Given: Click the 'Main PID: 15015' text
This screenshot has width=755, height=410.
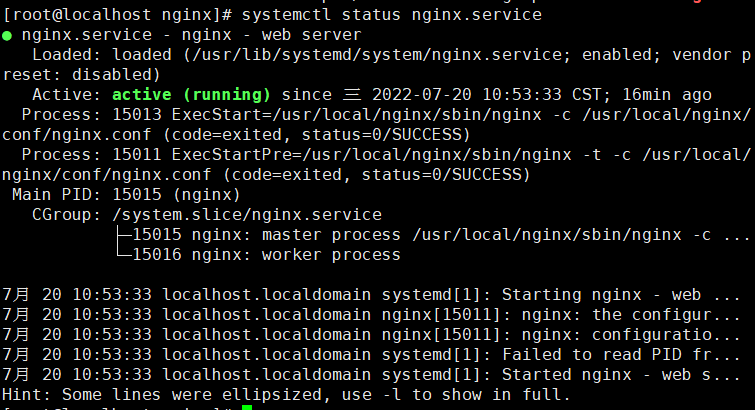Looking at the screenshot, I should 87,195.
